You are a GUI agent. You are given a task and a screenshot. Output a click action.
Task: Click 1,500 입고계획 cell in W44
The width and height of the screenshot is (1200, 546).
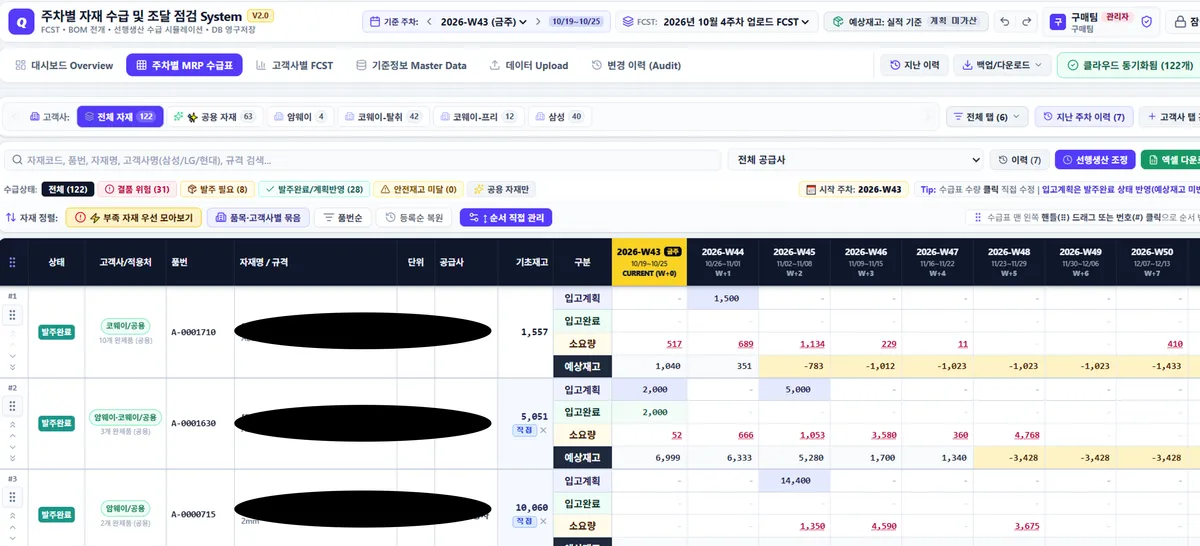click(722, 298)
